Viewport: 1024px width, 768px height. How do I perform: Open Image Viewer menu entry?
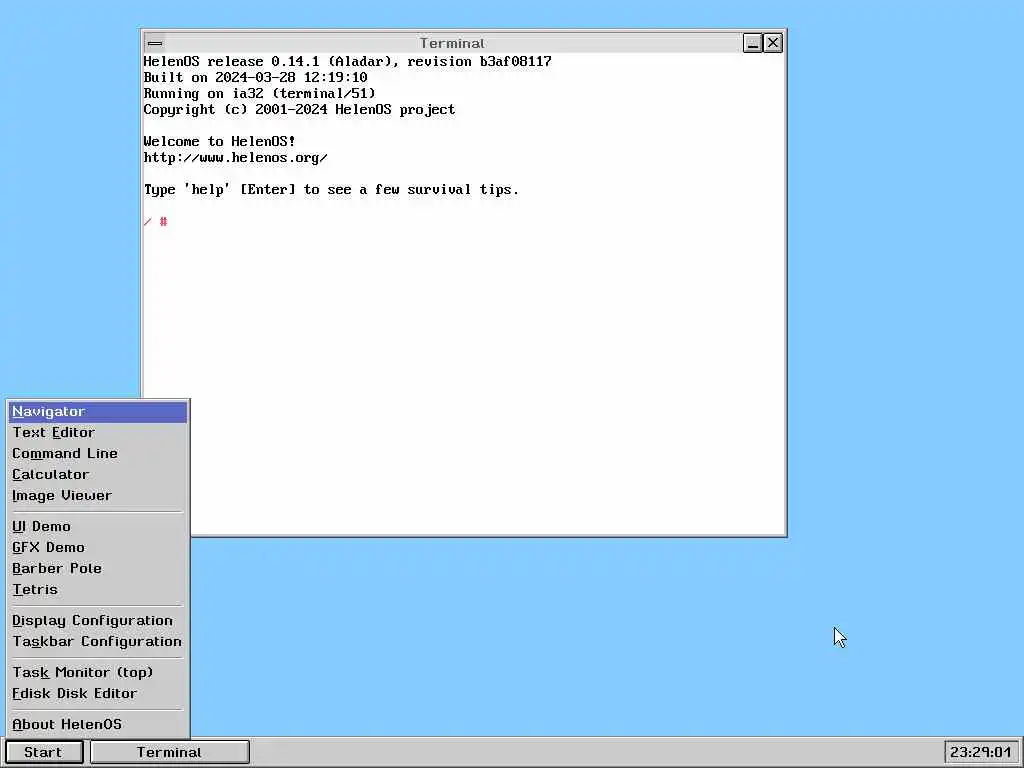98,496
